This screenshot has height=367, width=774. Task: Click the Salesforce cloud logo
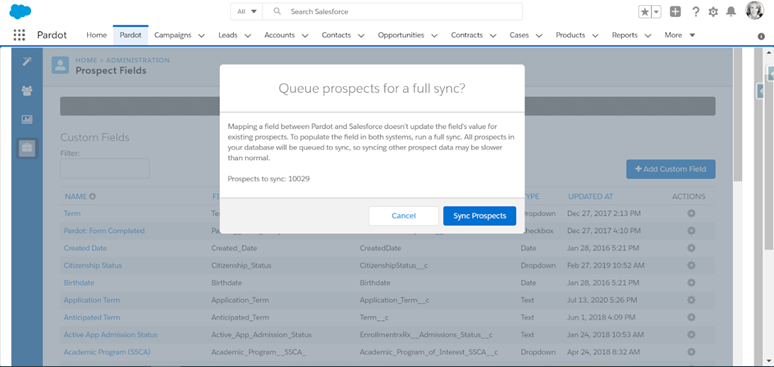(x=20, y=11)
